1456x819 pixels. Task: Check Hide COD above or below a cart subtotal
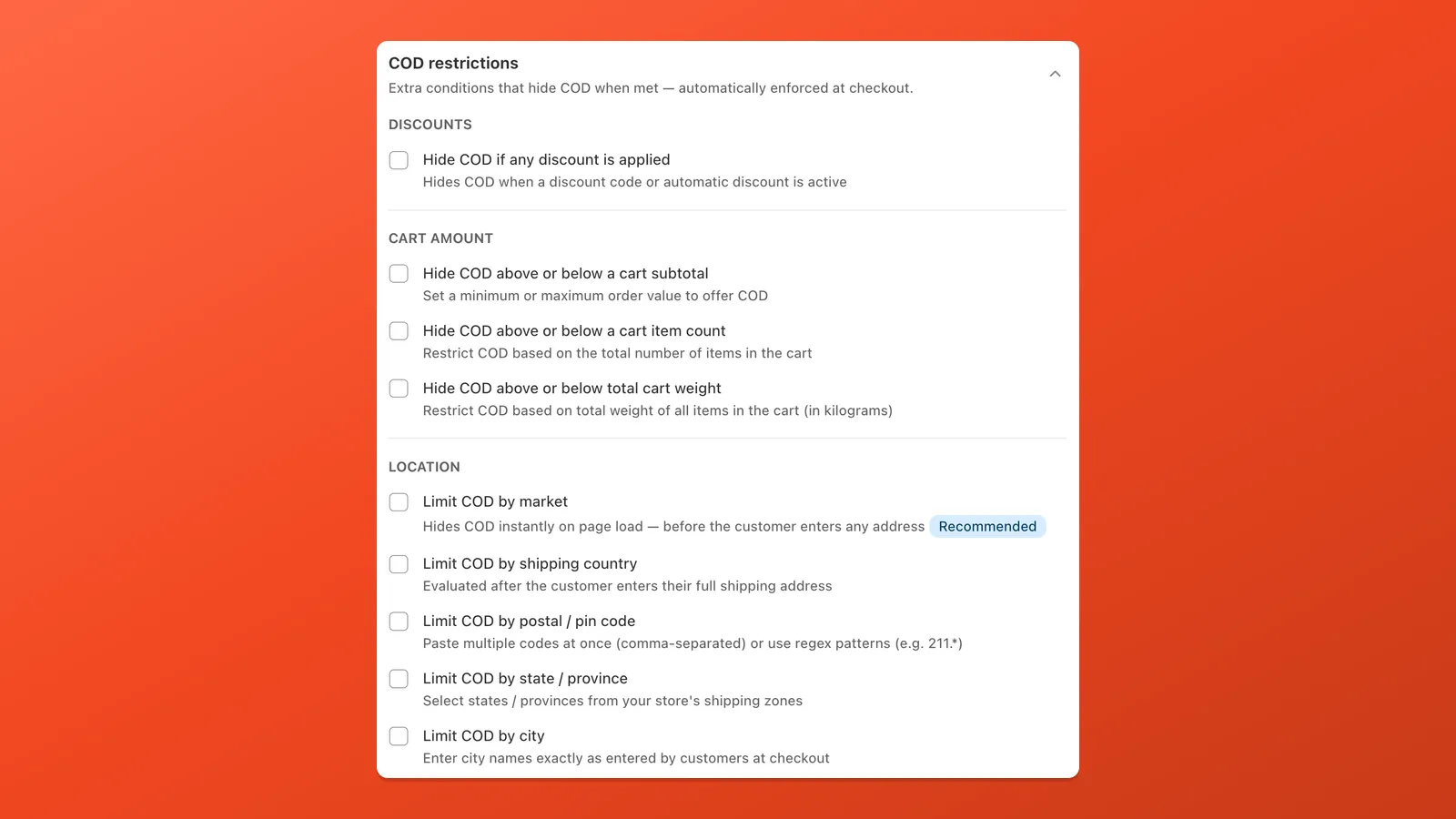399,273
